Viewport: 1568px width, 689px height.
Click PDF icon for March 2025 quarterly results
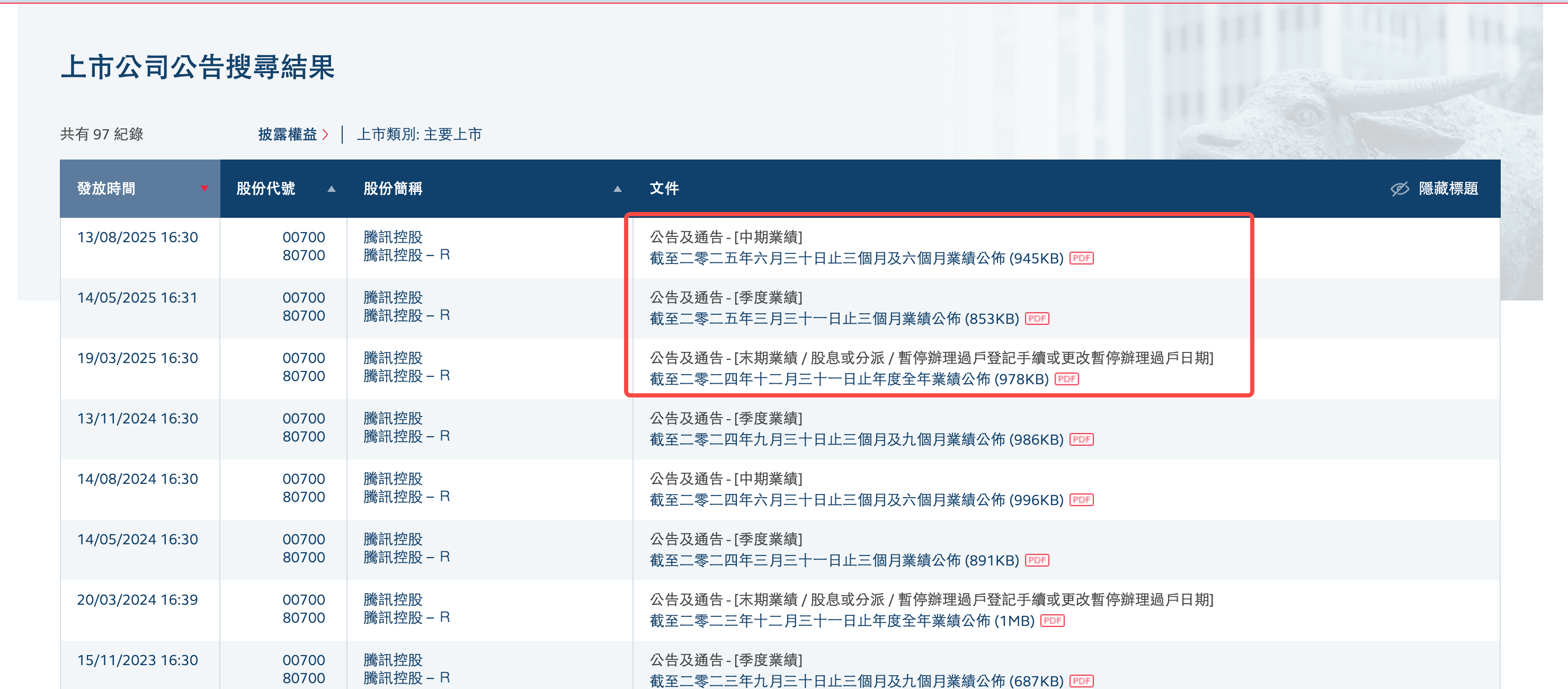click(1037, 319)
